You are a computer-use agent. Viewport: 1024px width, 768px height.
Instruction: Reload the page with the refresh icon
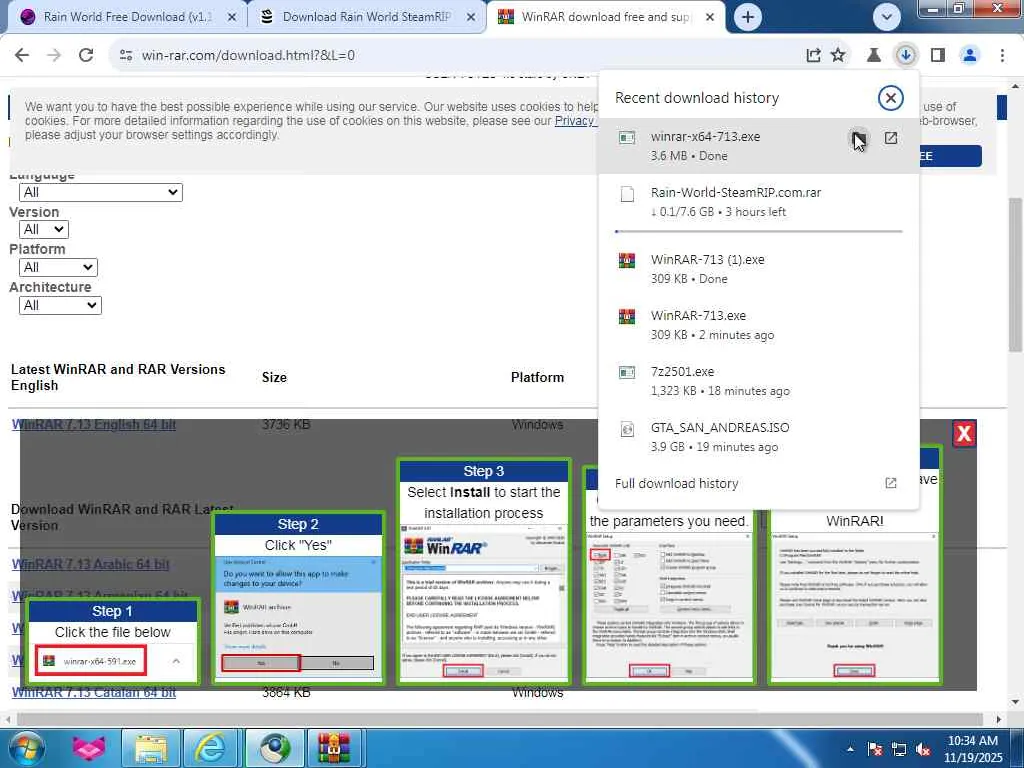86,55
